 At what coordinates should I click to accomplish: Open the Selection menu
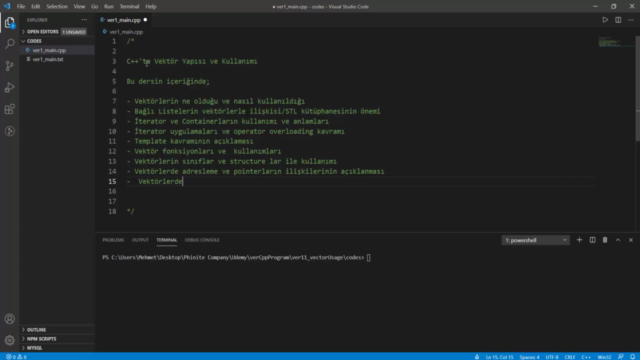pyautogui.click(x=57, y=7)
